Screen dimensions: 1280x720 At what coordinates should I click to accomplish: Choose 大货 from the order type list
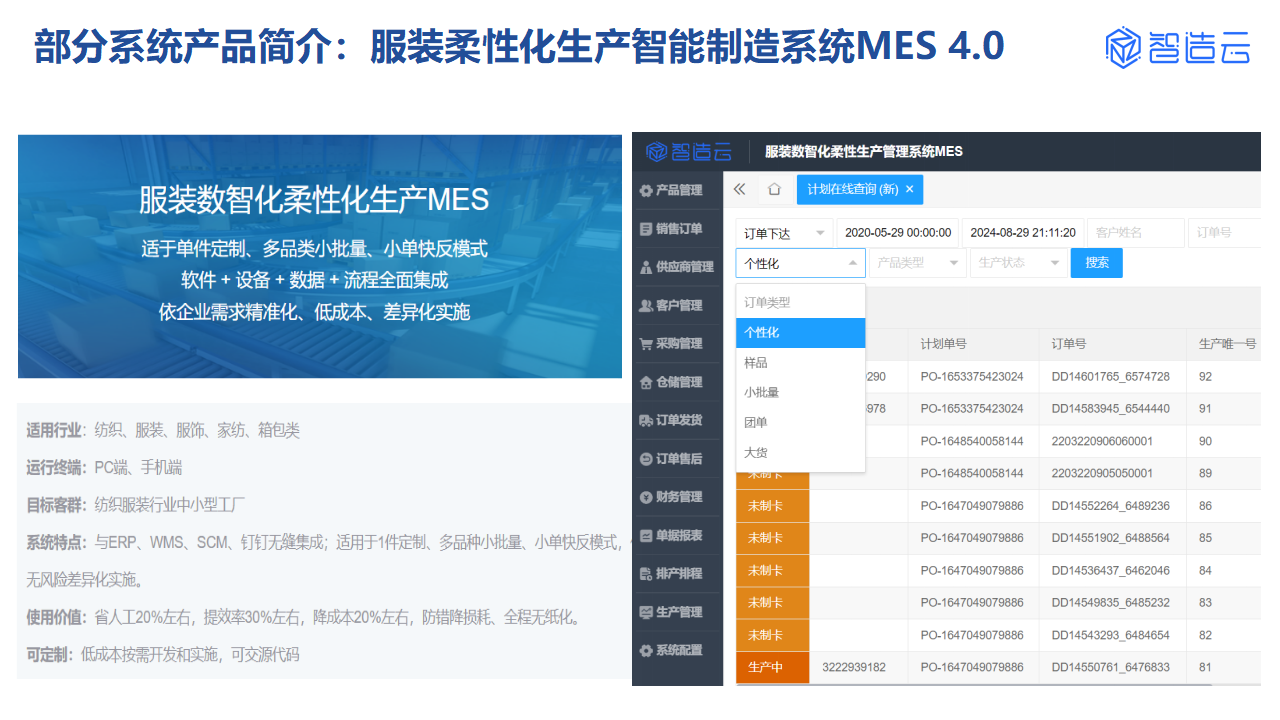click(800, 453)
